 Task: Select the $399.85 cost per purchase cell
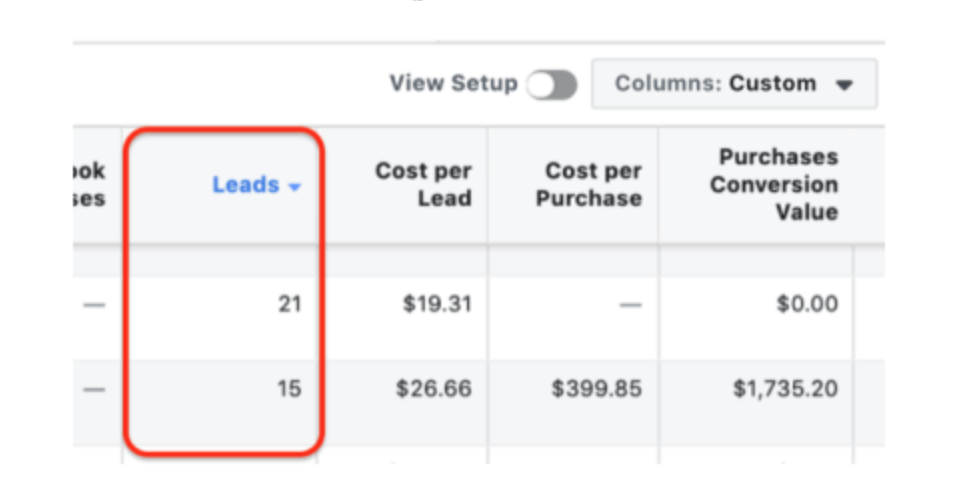[597, 388]
